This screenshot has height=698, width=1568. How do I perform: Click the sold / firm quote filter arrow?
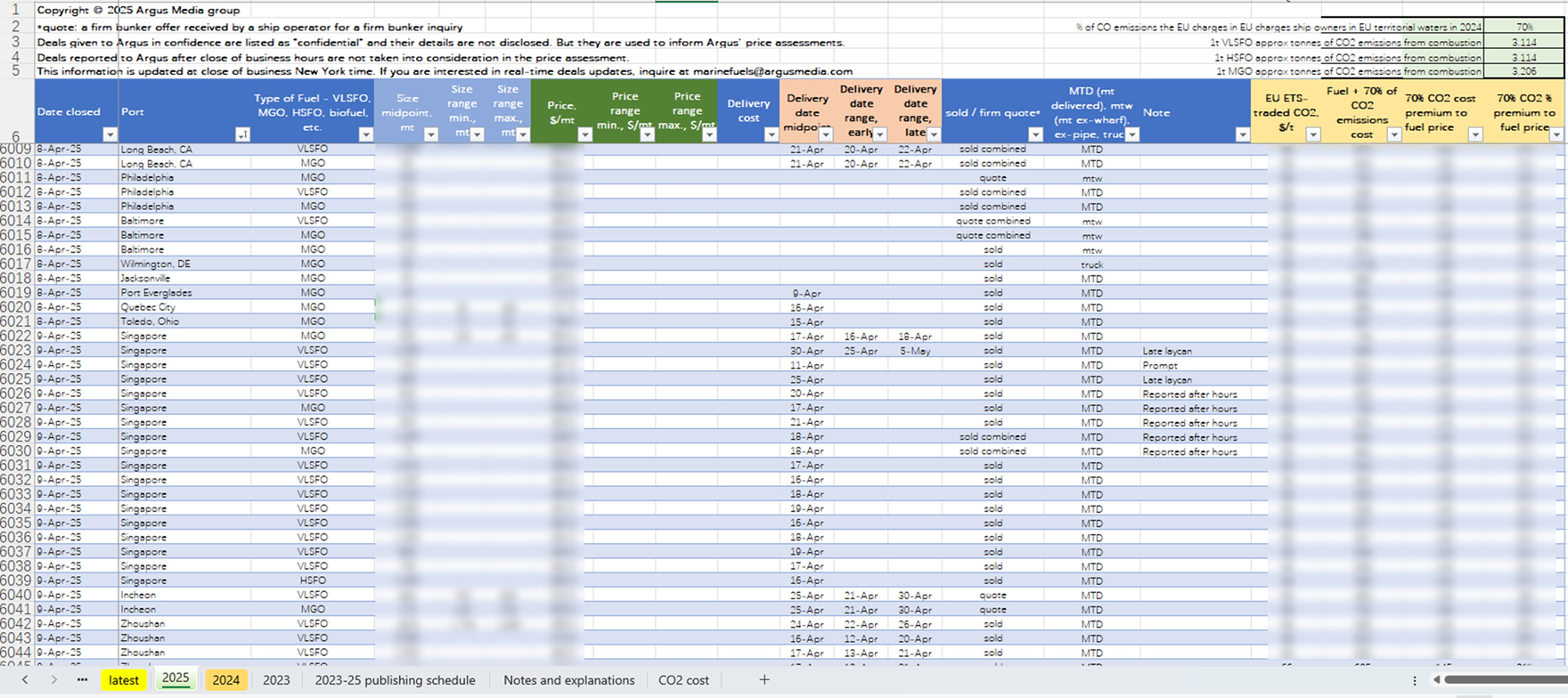pos(1035,134)
